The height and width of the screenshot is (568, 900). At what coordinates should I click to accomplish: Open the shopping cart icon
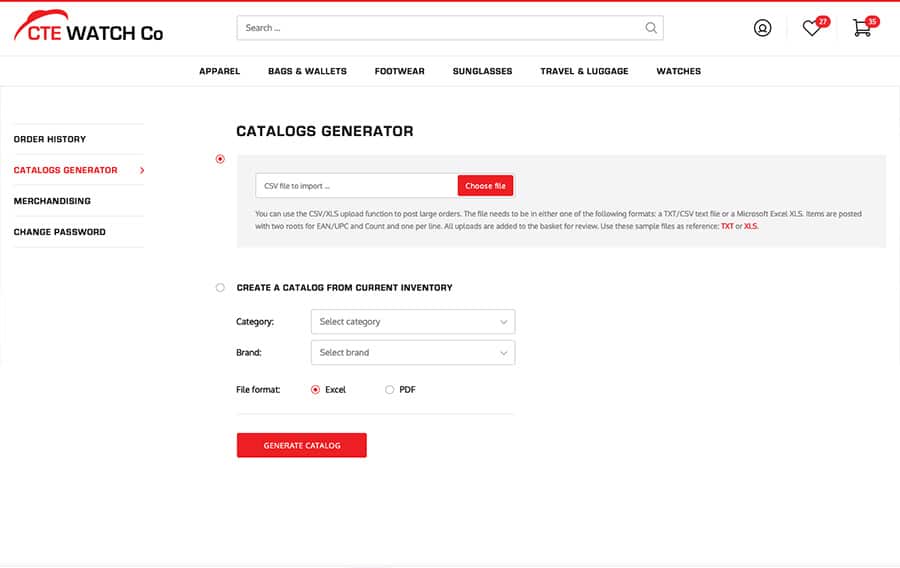861,28
